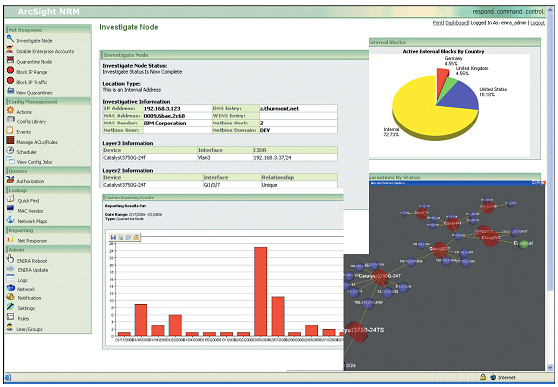558x387 pixels.
Task: Click the ENIRA Update arrow icon
Action: tap(11, 269)
